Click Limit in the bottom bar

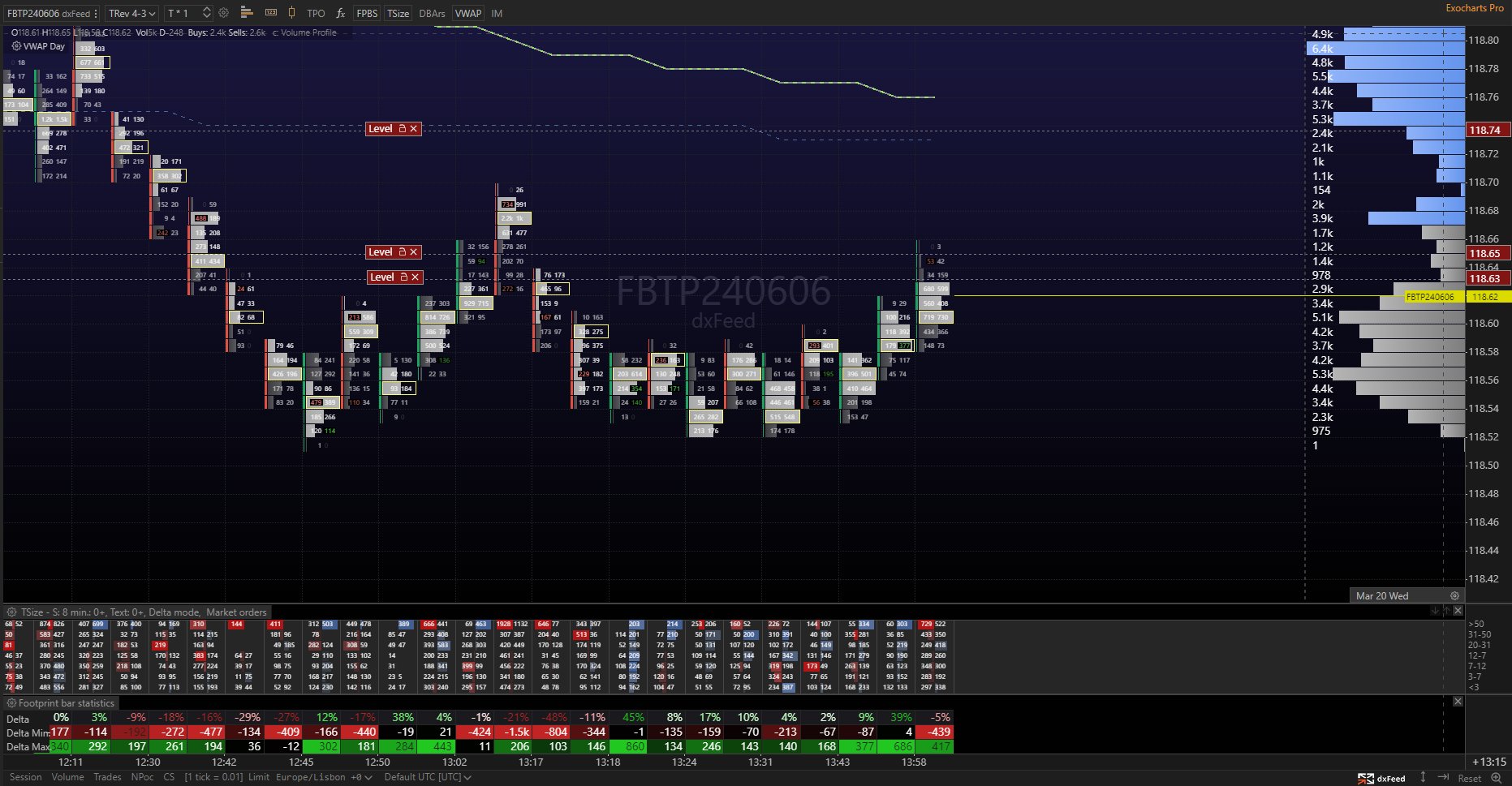click(x=259, y=777)
